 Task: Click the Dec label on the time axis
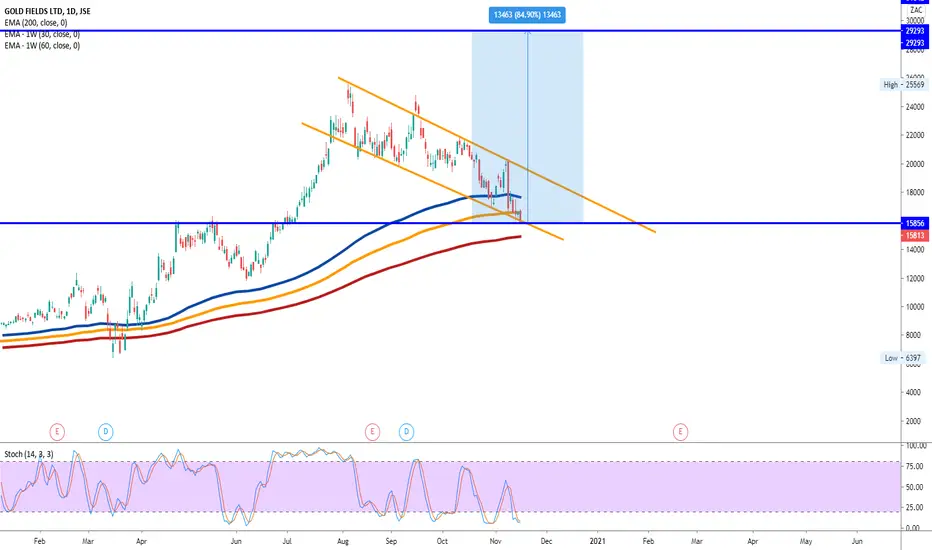click(546, 542)
